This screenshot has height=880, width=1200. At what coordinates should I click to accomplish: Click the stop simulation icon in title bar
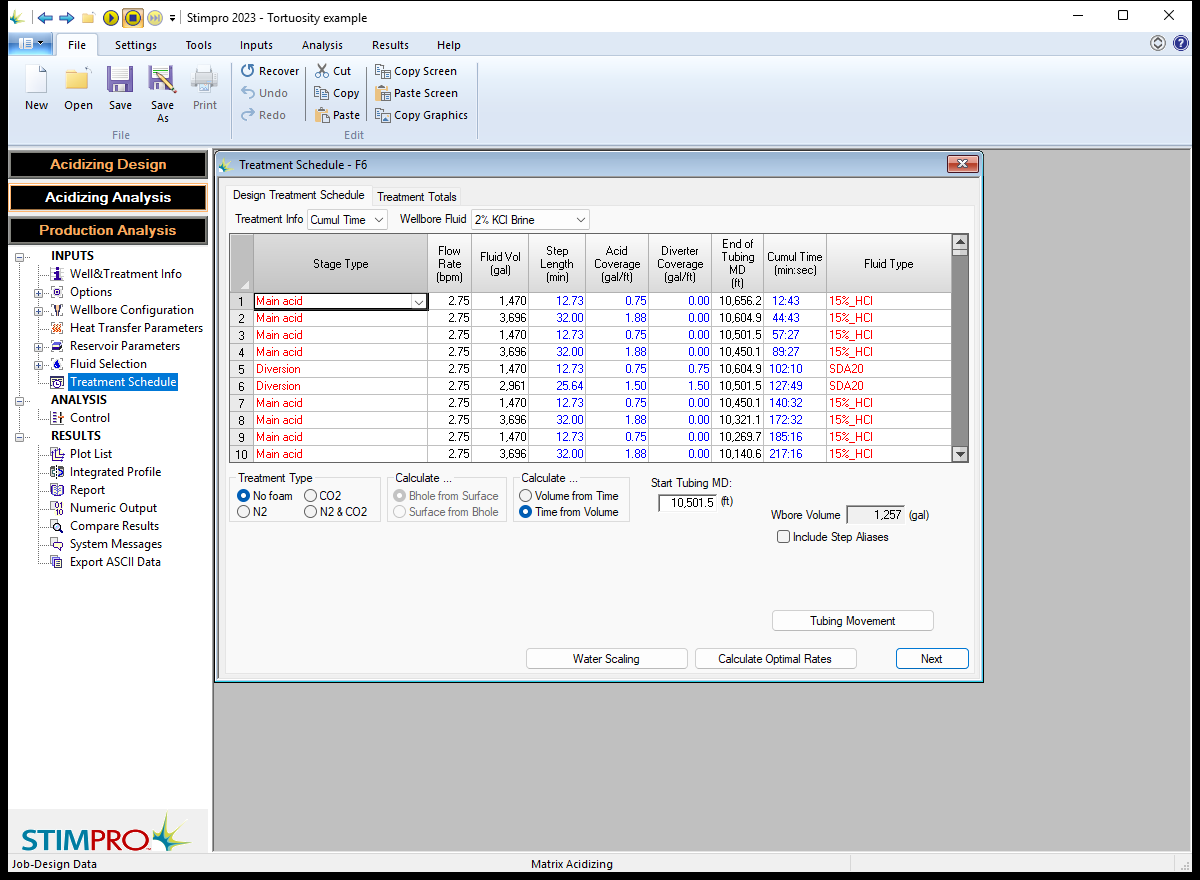[x=133, y=18]
